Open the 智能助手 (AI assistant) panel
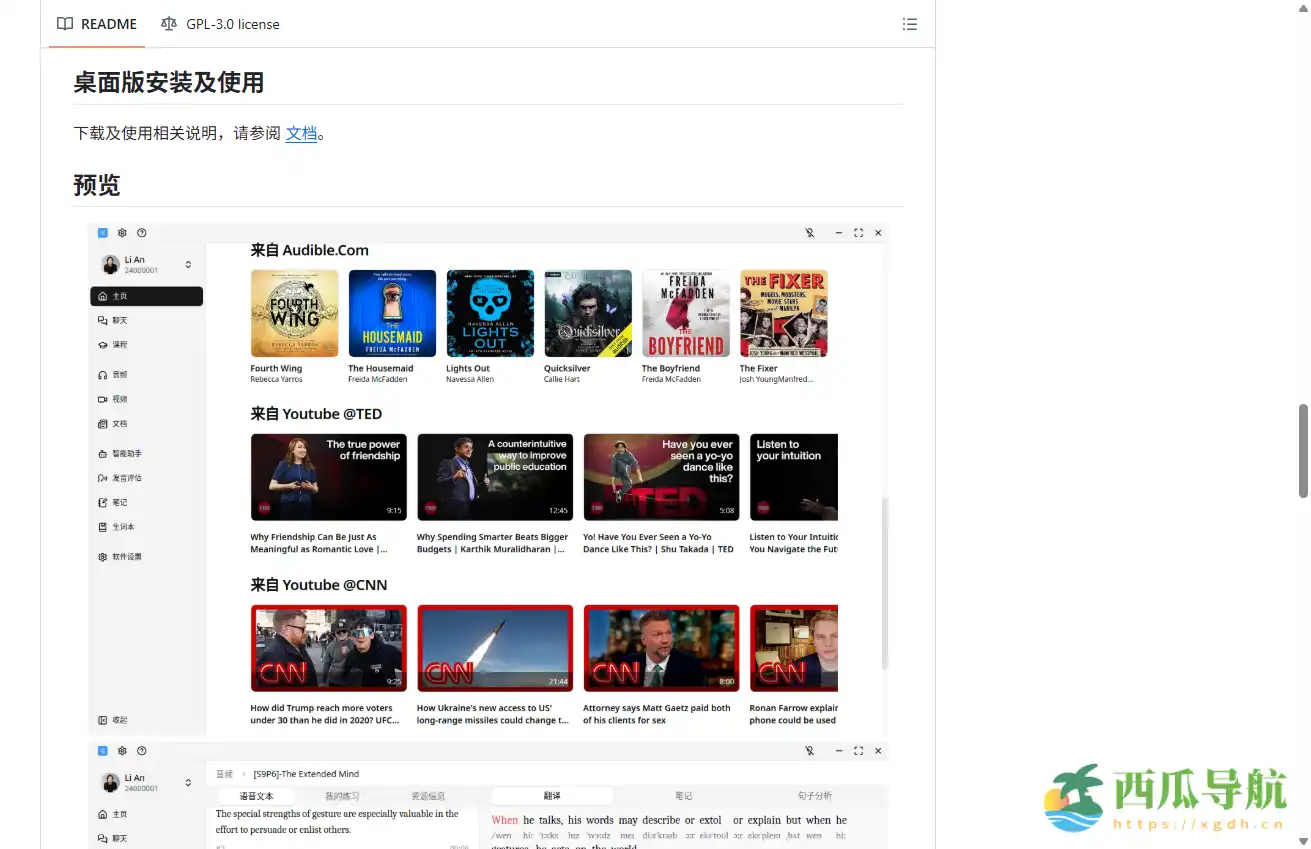Viewport: 1311px width, 849px height. point(125,455)
